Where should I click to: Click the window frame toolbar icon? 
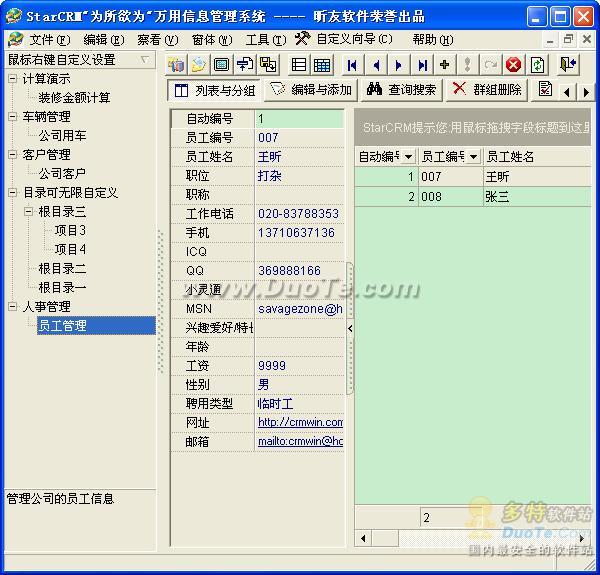tap(222, 65)
